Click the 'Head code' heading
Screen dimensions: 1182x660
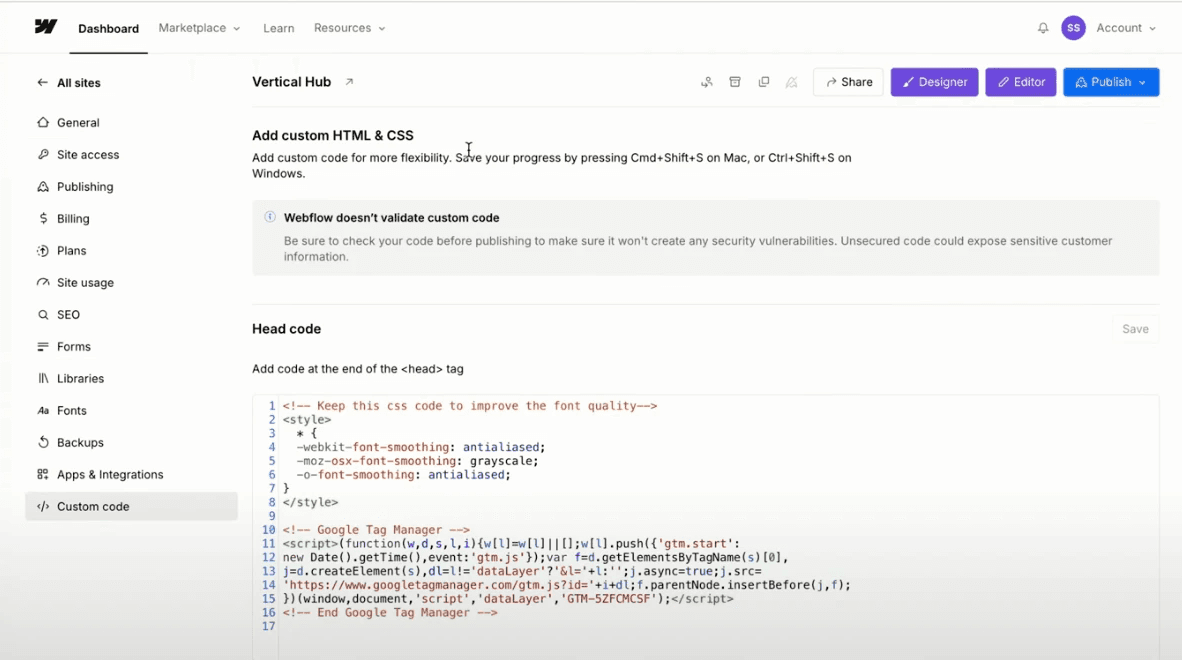(x=286, y=328)
